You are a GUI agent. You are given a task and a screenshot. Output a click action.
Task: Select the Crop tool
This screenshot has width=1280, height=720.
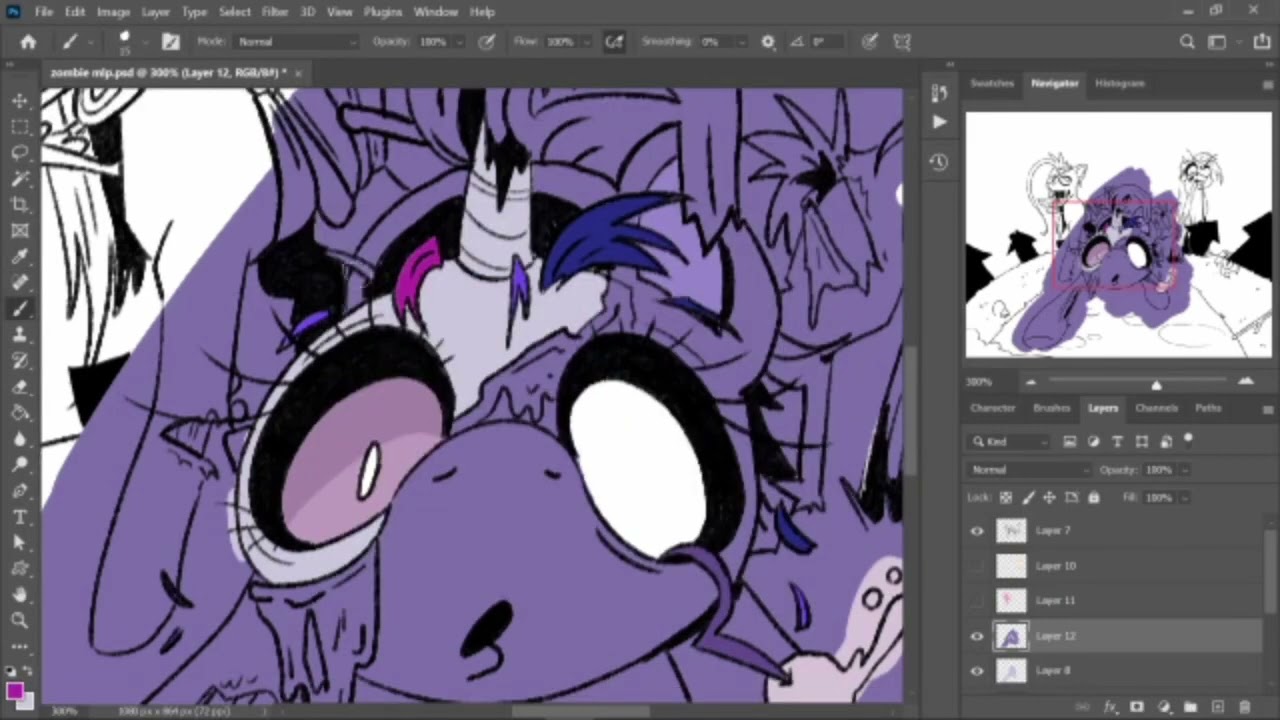[x=20, y=204]
